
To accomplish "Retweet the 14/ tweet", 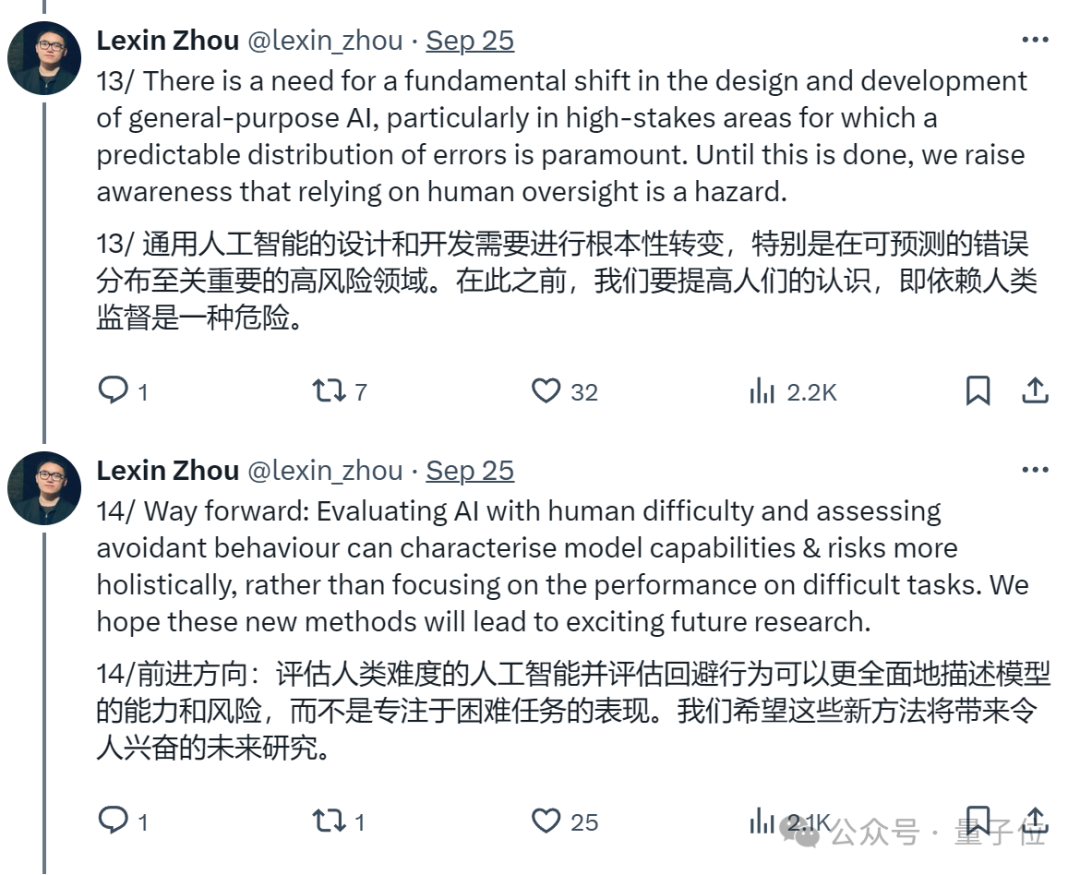I will (329, 821).
